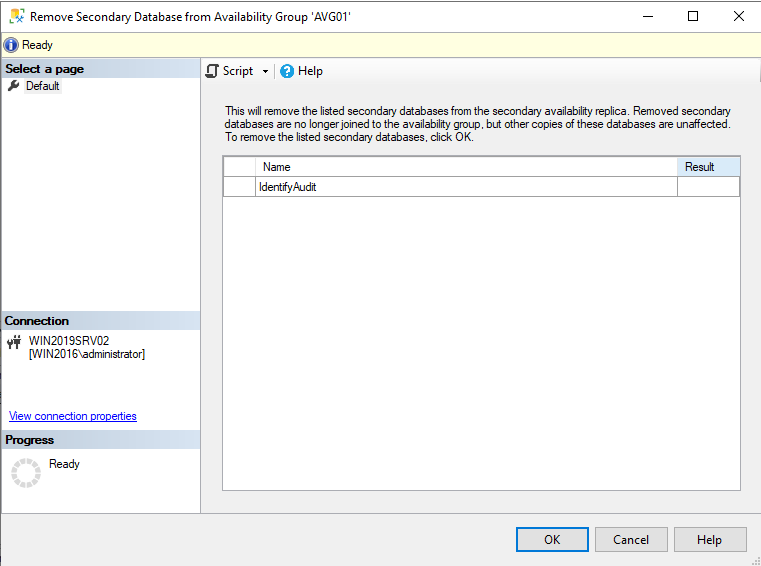Click the window resize grip icon
The image size is (761, 566).
[755, 561]
